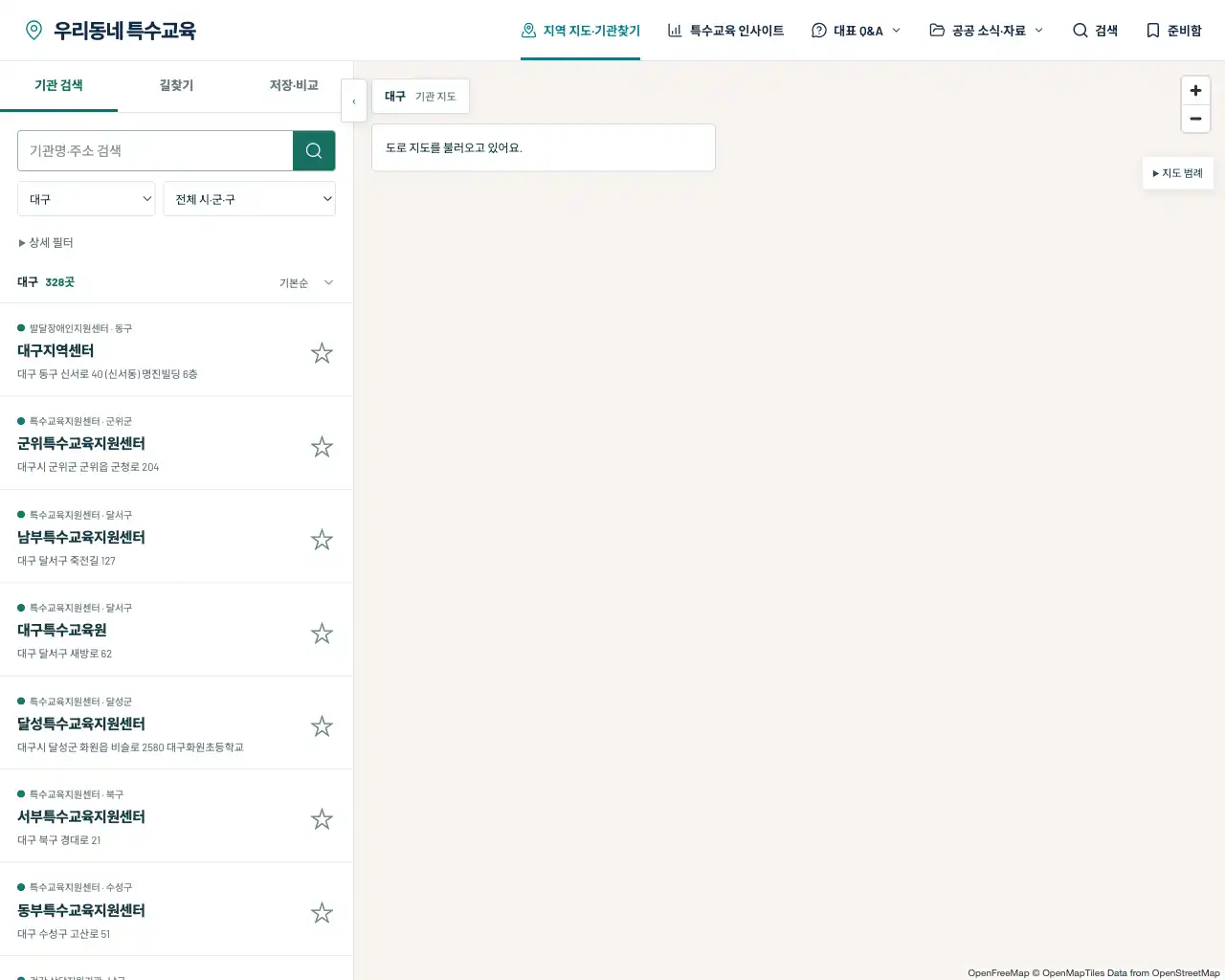Switch to the 저장·비교 tab
The height and width of the screenshot is (980, 1225).
(294, 86)
